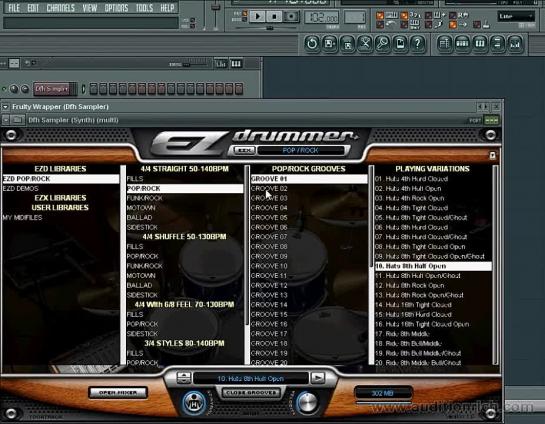The image size is (545, 424).
Task: Click the up/down groove stepper arrows
Action: click(184, 377)
